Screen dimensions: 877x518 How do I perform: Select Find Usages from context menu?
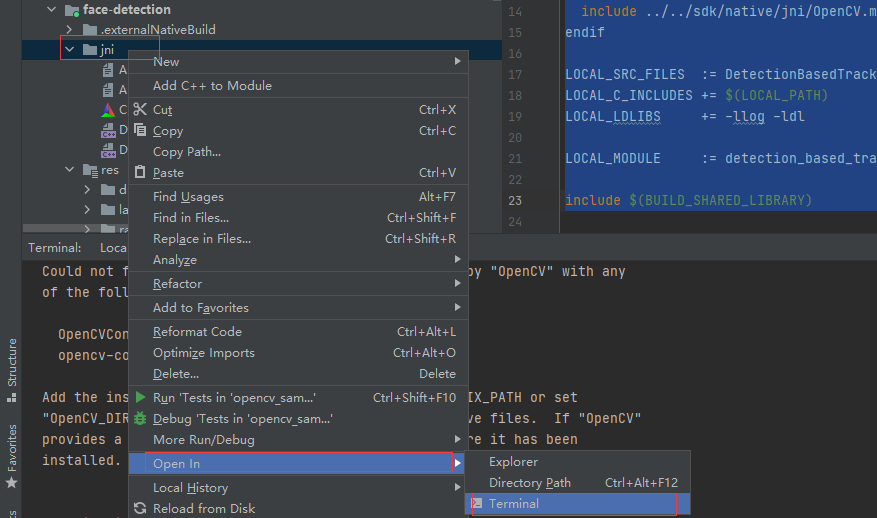coord(188,197)
